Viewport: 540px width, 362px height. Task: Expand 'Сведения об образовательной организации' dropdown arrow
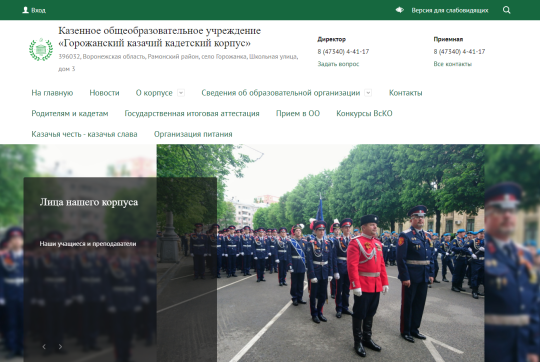coord(368,93)
